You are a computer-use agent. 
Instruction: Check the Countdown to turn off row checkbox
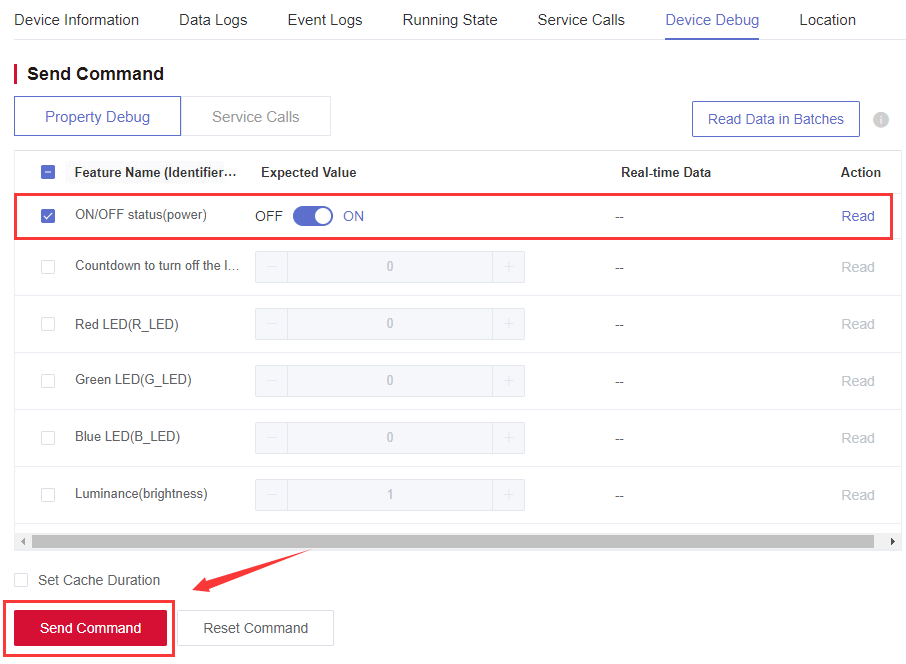[48, 267]
